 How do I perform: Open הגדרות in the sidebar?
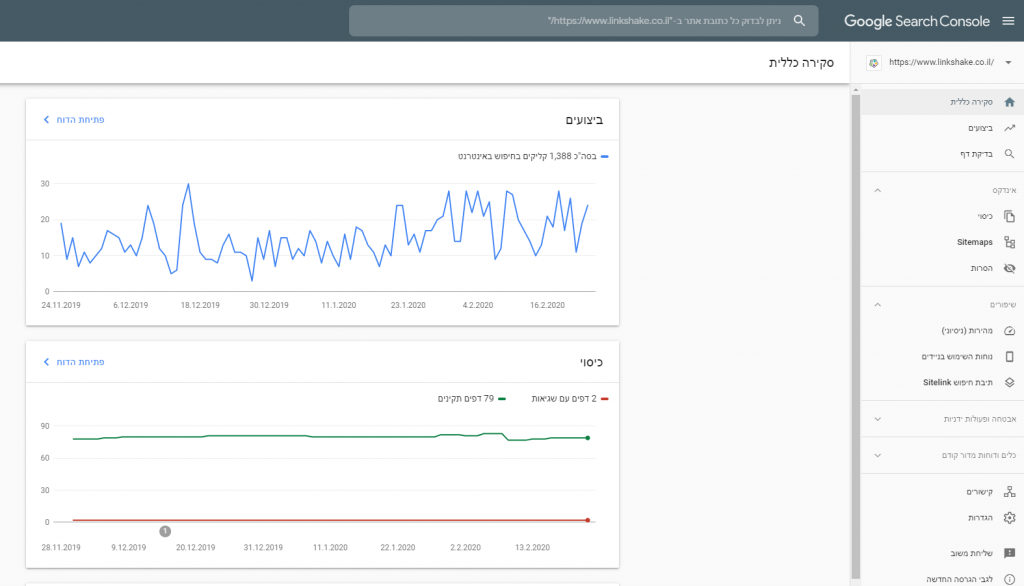pyautogui.click(x=942, y=518)
